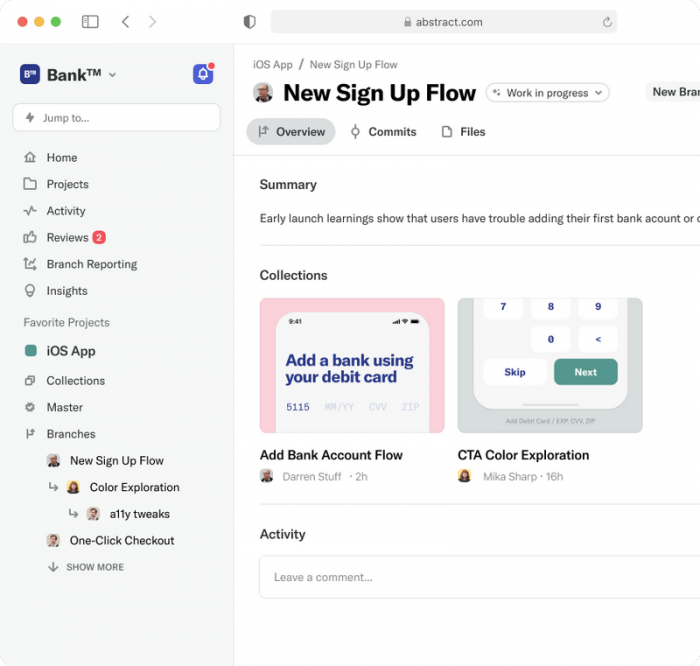
Task: Click the lightning bolt in Jump to field
Action: tap(30, 117)
